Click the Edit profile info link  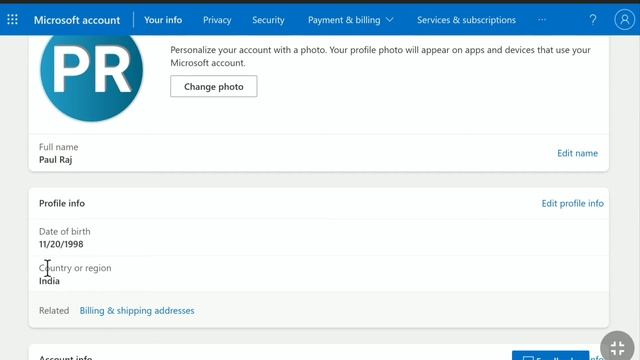(x=573, y=203)
